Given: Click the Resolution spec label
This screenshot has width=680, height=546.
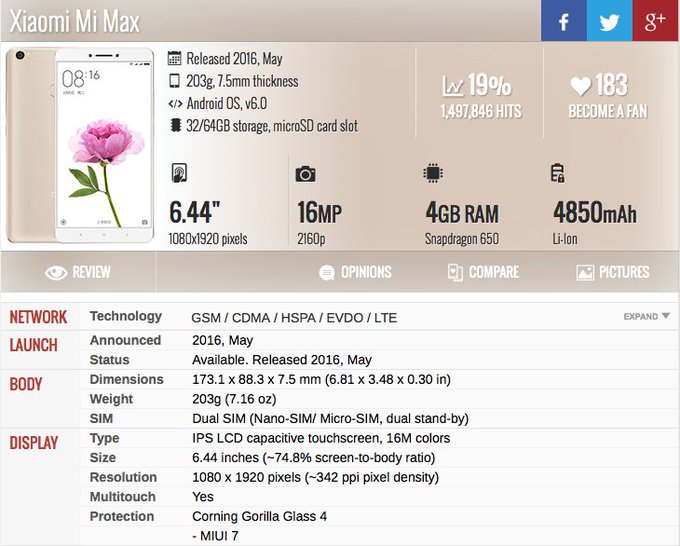Looking at the screenshot, I should point(123,477).
